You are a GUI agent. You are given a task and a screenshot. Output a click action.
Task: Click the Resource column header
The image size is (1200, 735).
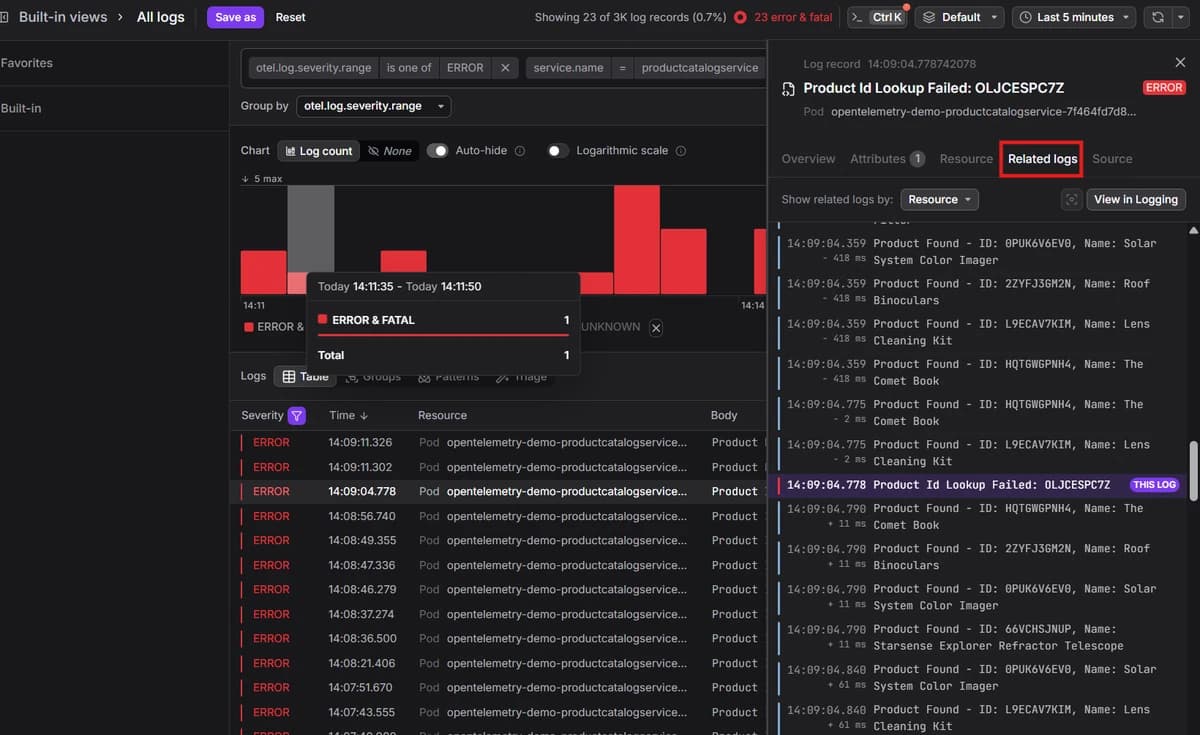pos(442,416)
